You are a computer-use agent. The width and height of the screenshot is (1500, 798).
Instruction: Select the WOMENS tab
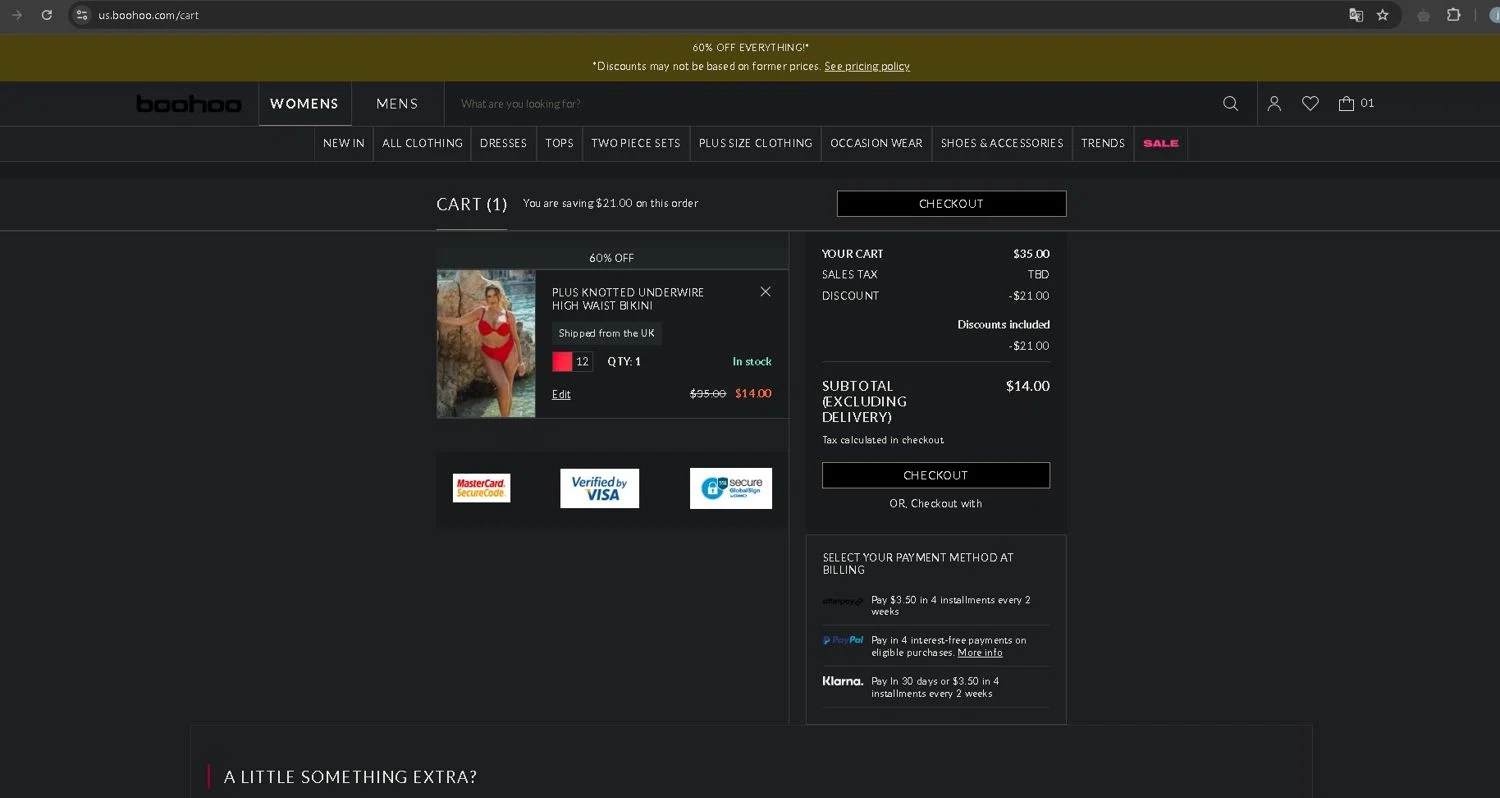click(x=305, y=104)
